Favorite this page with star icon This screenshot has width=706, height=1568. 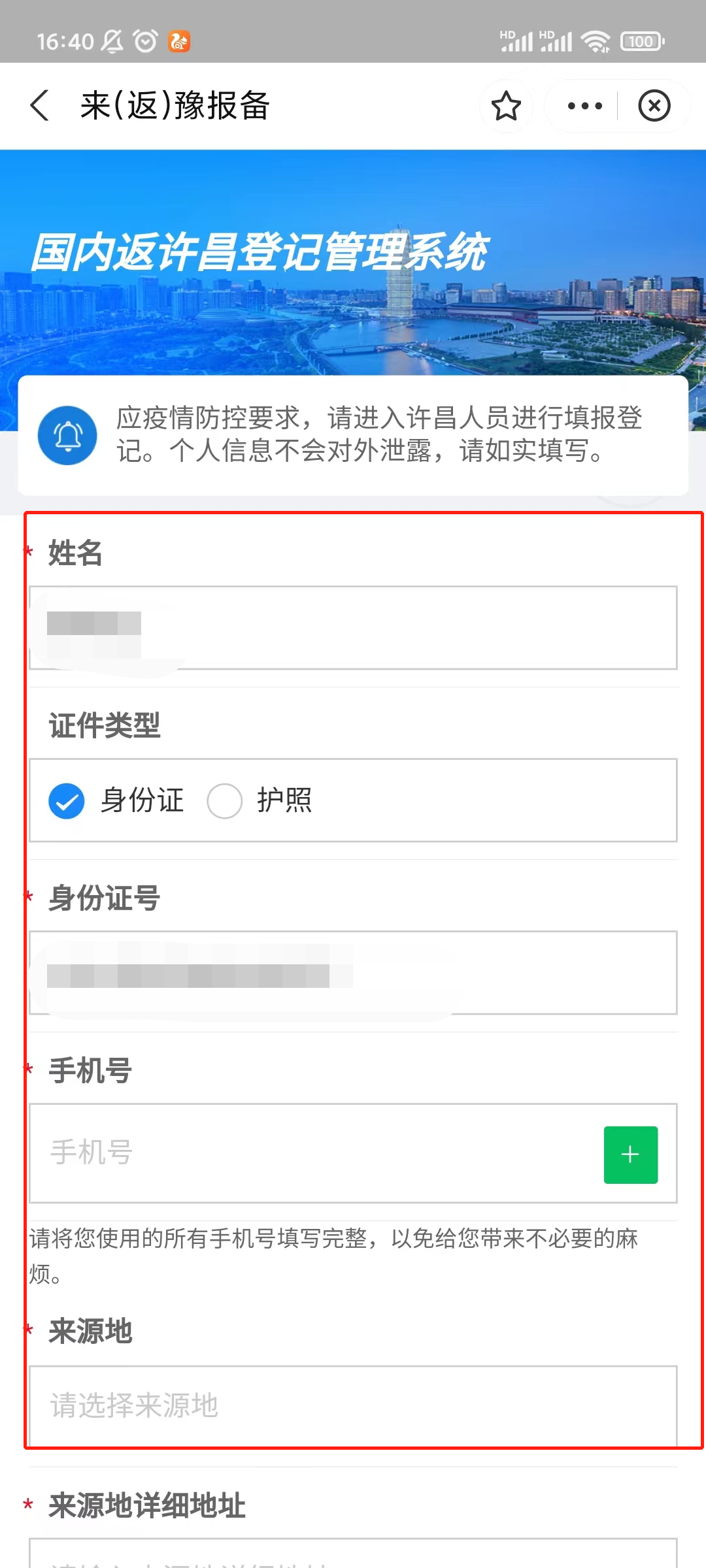click(x=506, y=106)
